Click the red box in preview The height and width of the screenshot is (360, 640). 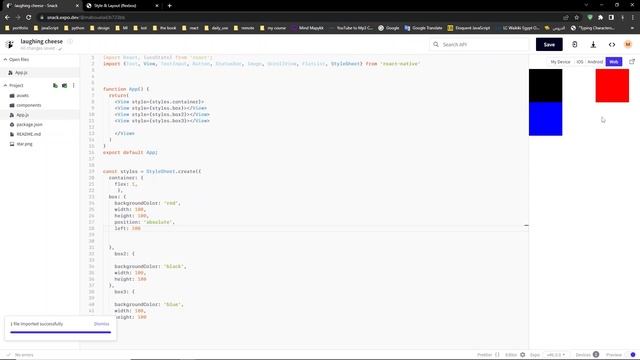pos(612,86)
